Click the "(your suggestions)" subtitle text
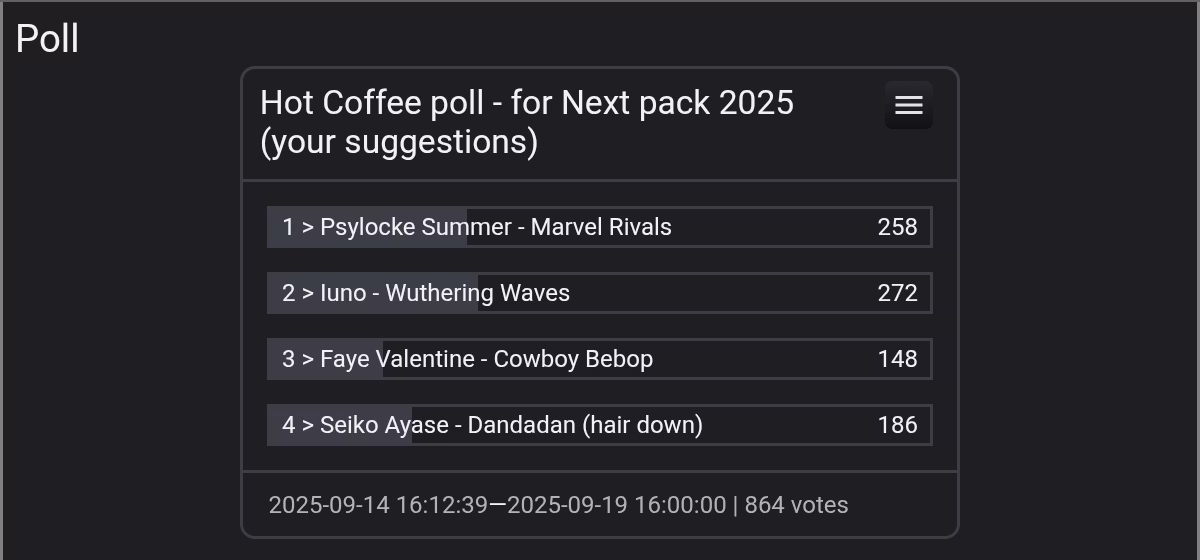Viewport: 1200px width, 560px height. [x=399, y=142]
